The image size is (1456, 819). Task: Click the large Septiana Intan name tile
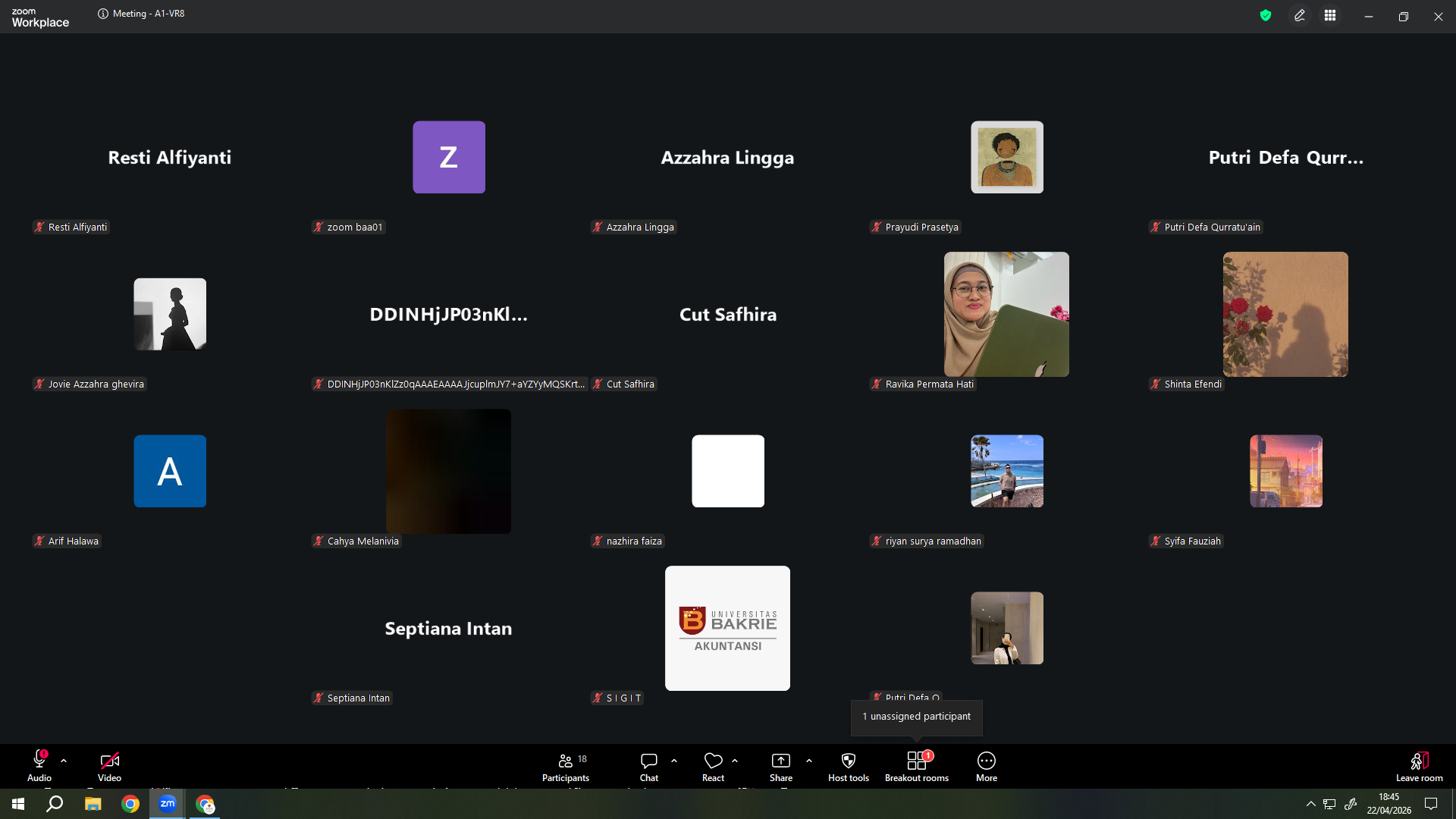tap(448, 629)
